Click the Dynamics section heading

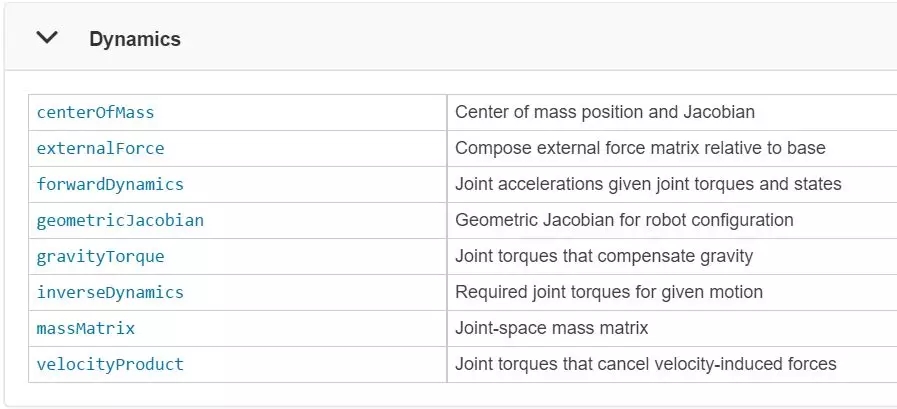pyautogui.click(x=135, y=39)
